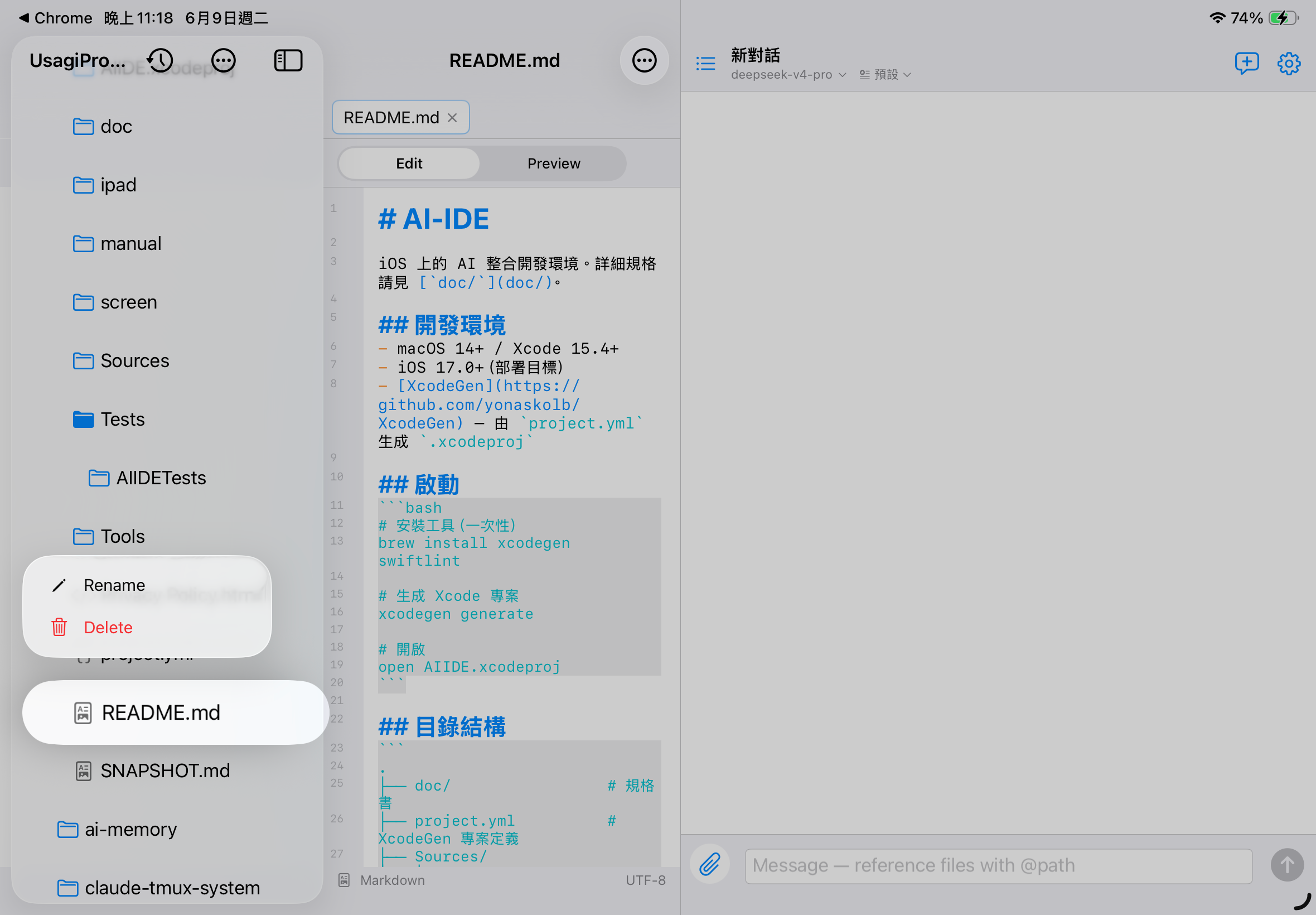The width and height of the screenshot is (1316, 915).
Task: Open the README.md editor more options button
Action: click(x=644, y=60)
